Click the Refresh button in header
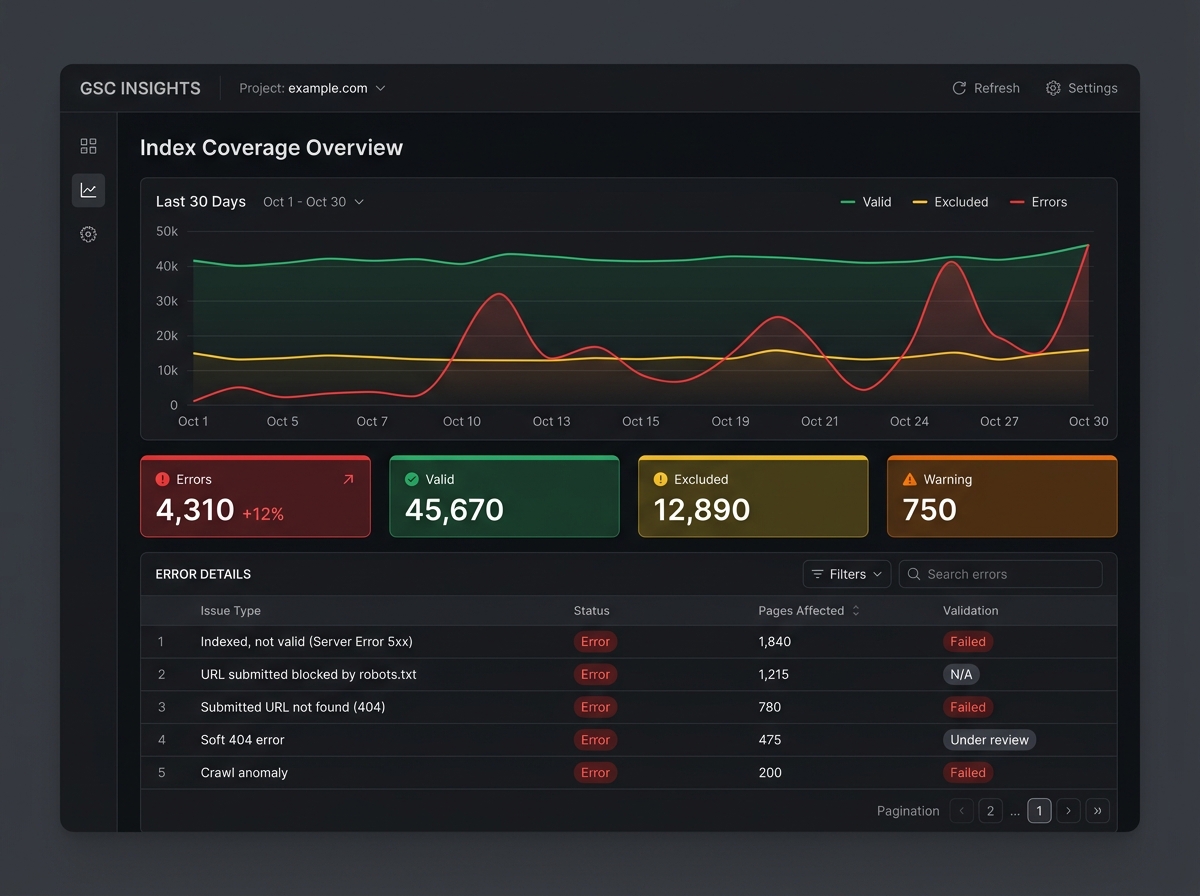The height and width of the screenshot is (896, 1200). point(986,88)
